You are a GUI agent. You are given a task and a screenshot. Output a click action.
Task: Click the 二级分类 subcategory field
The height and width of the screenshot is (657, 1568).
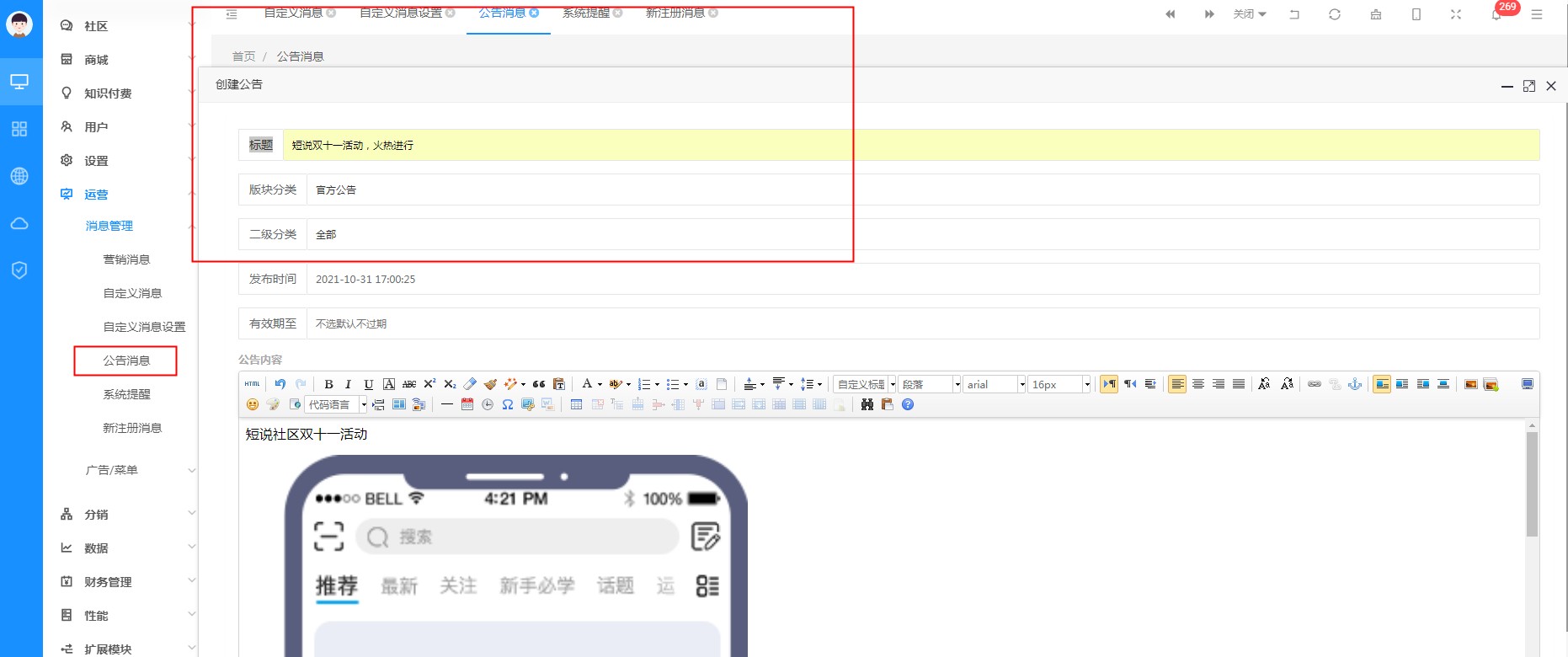point(923,234)
